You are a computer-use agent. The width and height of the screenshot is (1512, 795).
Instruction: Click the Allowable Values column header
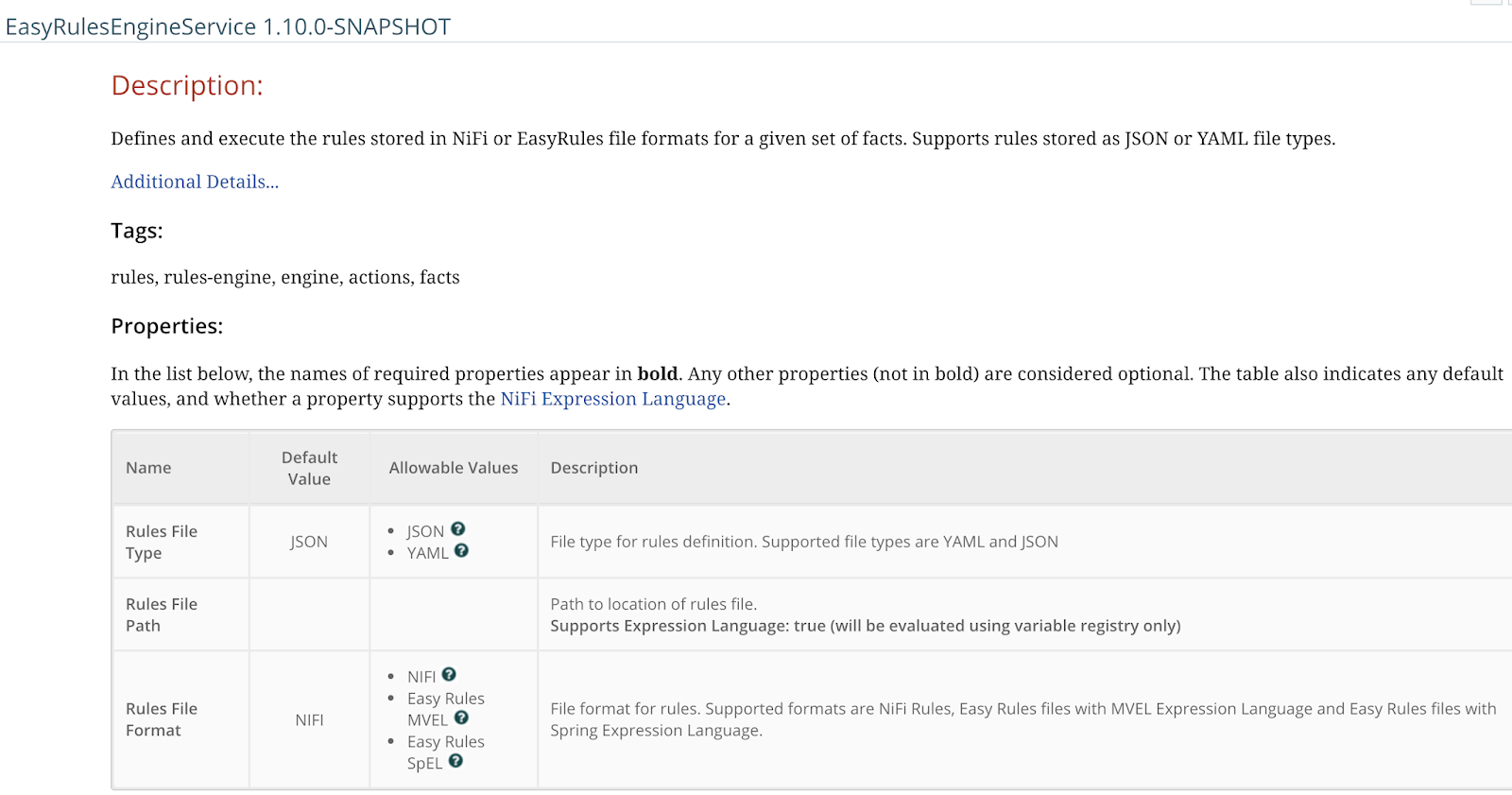click(x=454, y=468)
